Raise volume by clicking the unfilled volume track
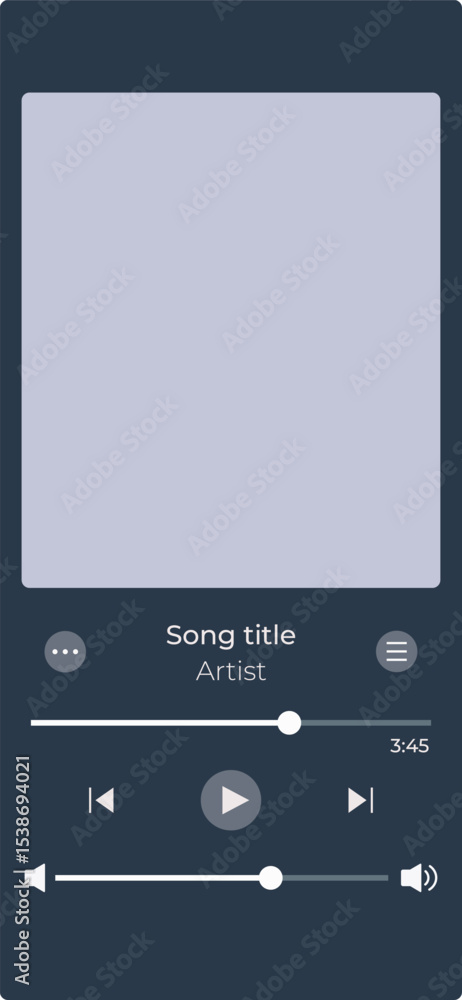The image size is (462, 1000). 336,878
